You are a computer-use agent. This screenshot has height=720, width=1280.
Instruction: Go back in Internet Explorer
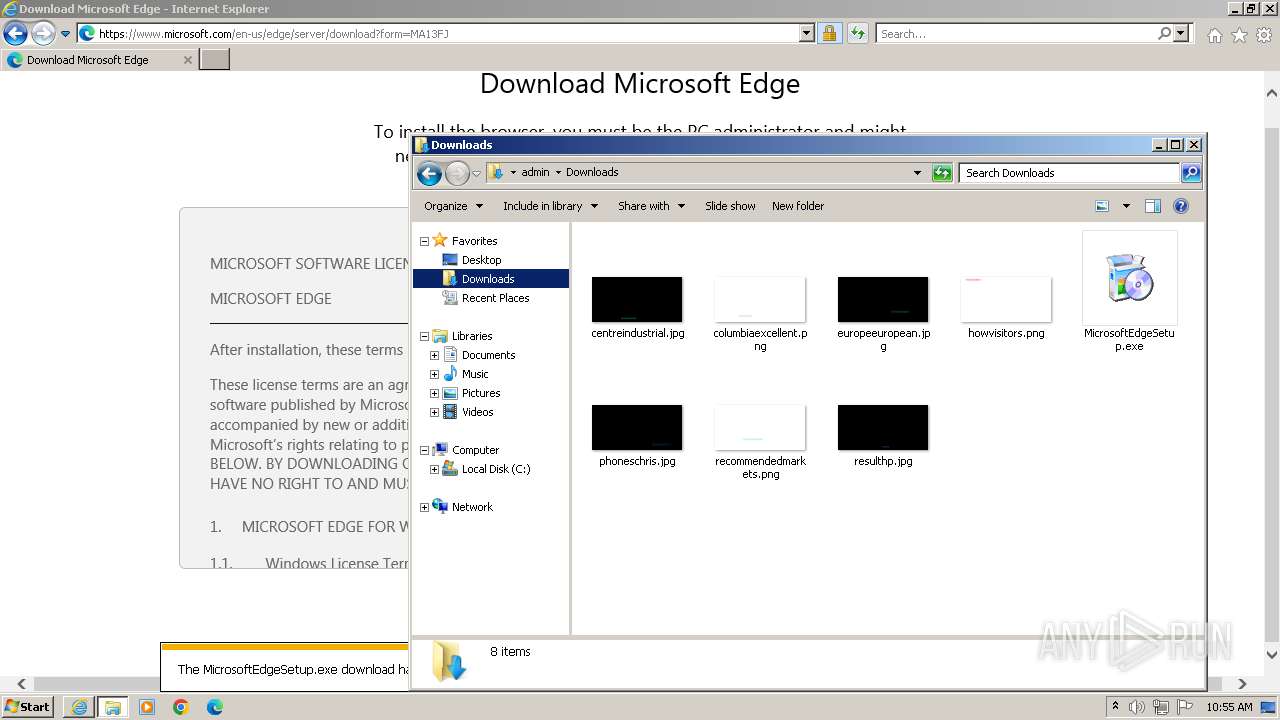pos(15,33)
